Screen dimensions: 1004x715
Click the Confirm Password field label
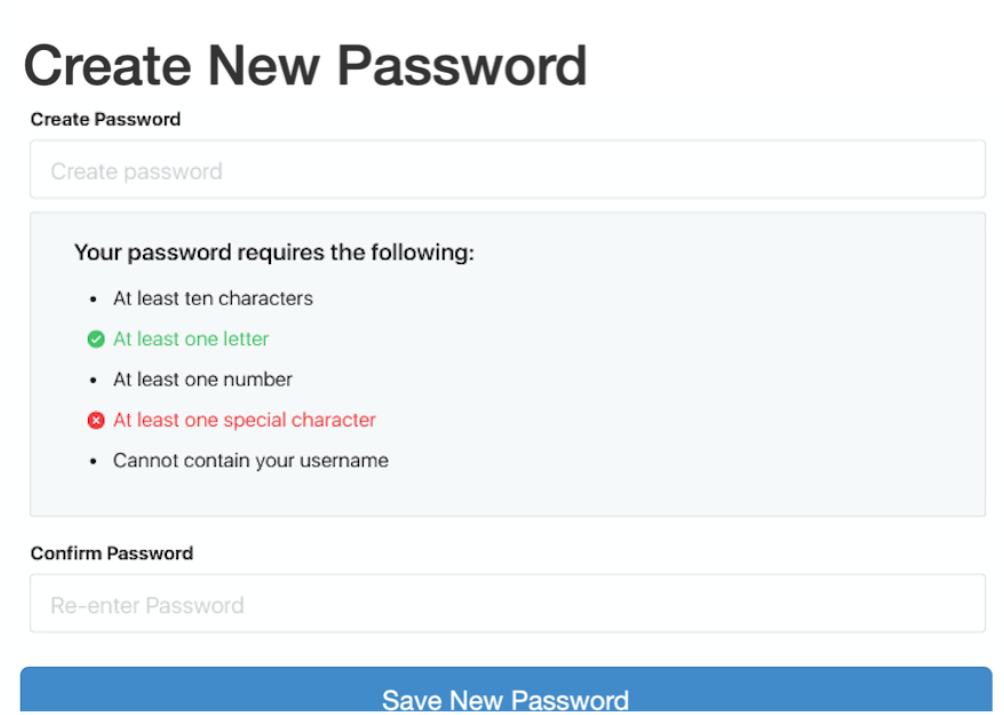(x=111, y=553)
